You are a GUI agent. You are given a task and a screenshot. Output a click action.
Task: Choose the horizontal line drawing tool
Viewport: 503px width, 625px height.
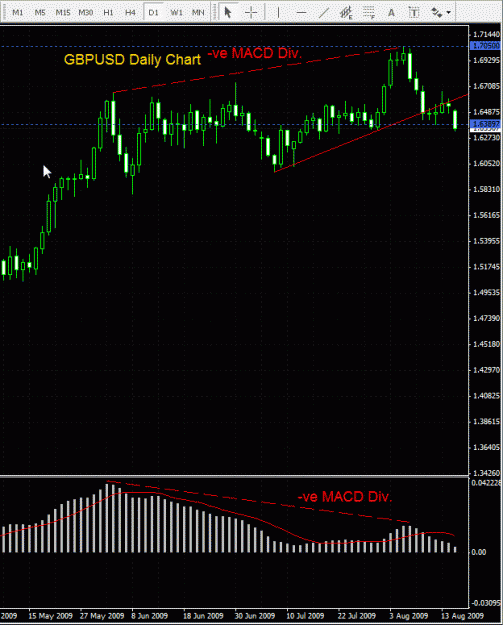pos(302,13)
